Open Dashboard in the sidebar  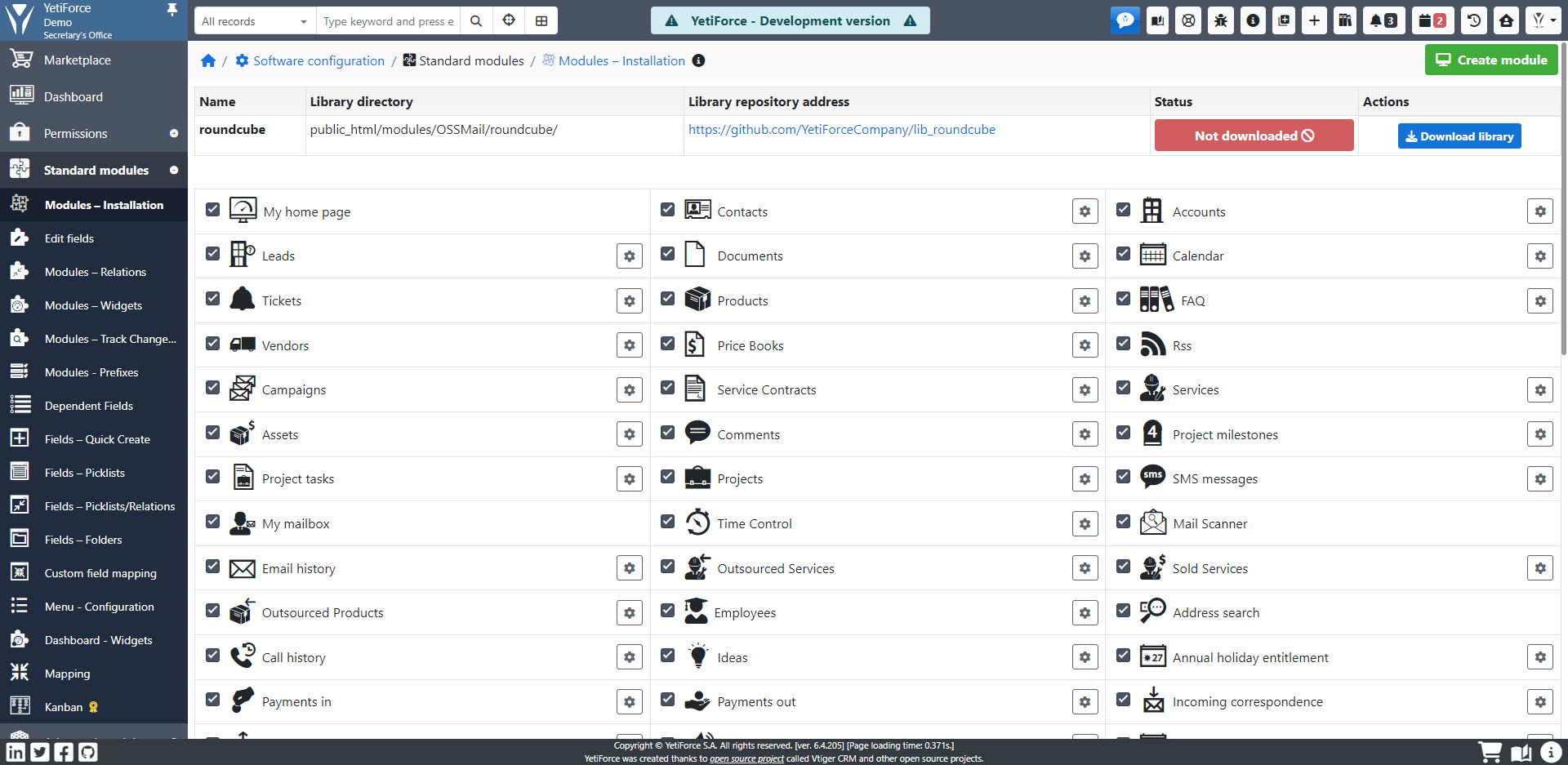tap(94, 96)
